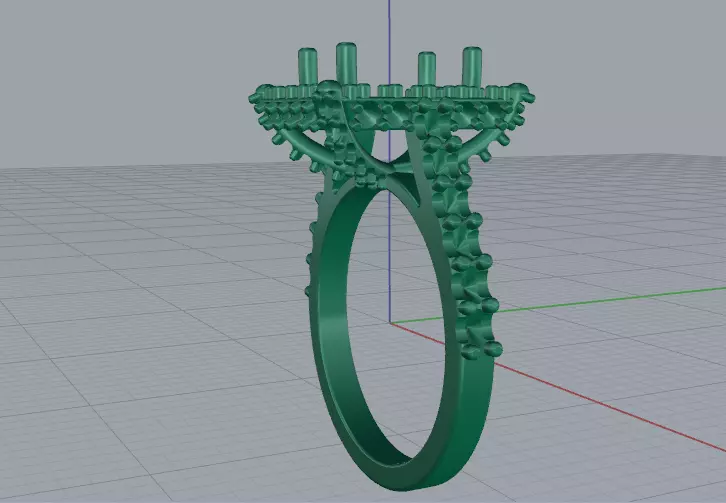Screen dimensions: 726x503
Task: Click the world origin where the axes meet
Action: [x=390, y=323]
